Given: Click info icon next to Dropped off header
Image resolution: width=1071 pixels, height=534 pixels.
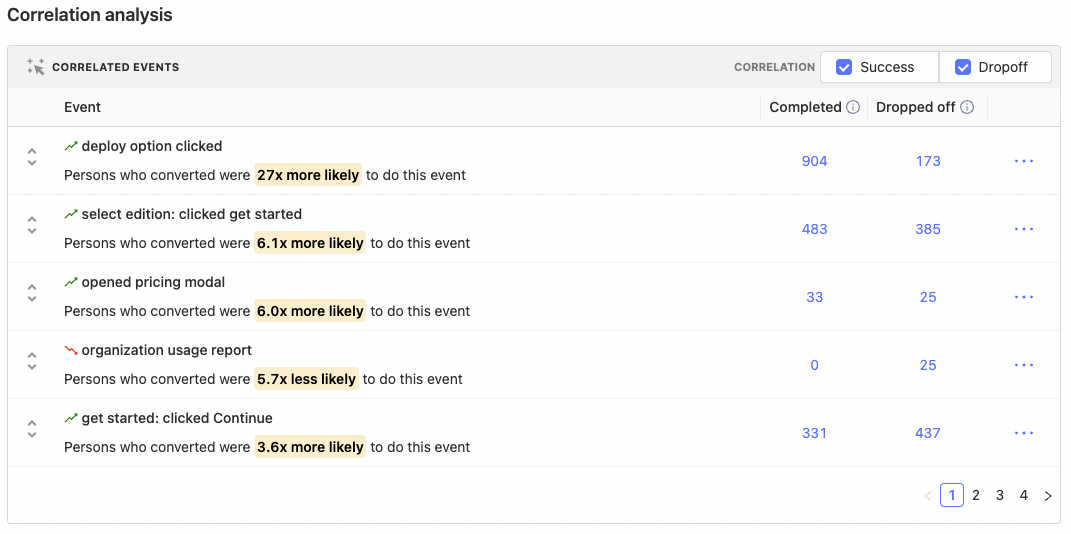Looking at the screenshot, I should point(967,108).
